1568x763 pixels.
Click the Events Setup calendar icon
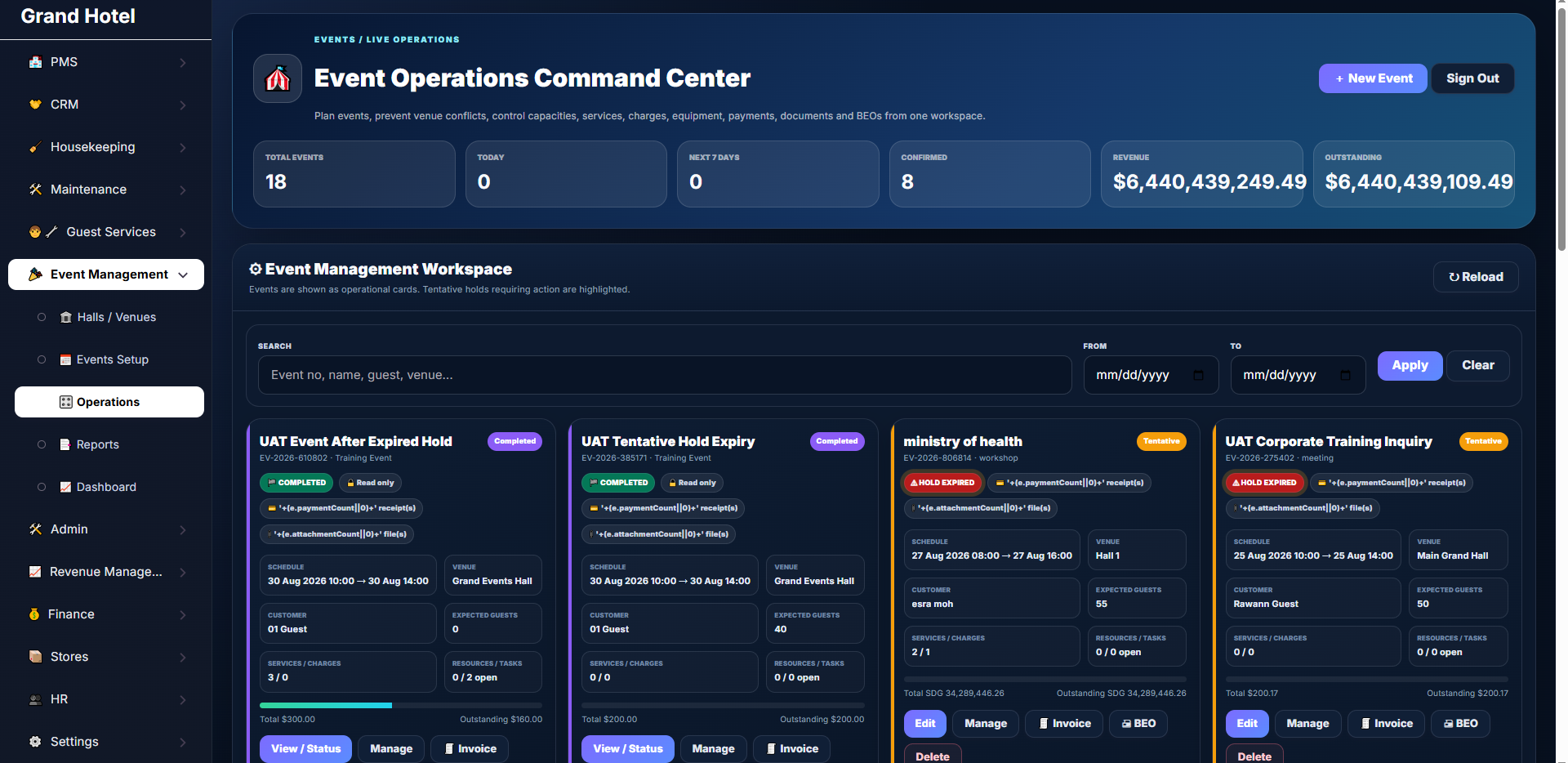65,359
